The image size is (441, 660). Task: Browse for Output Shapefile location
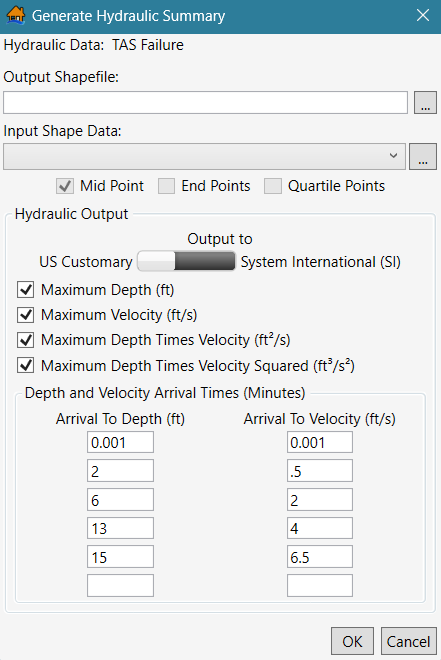click(425, 102)
